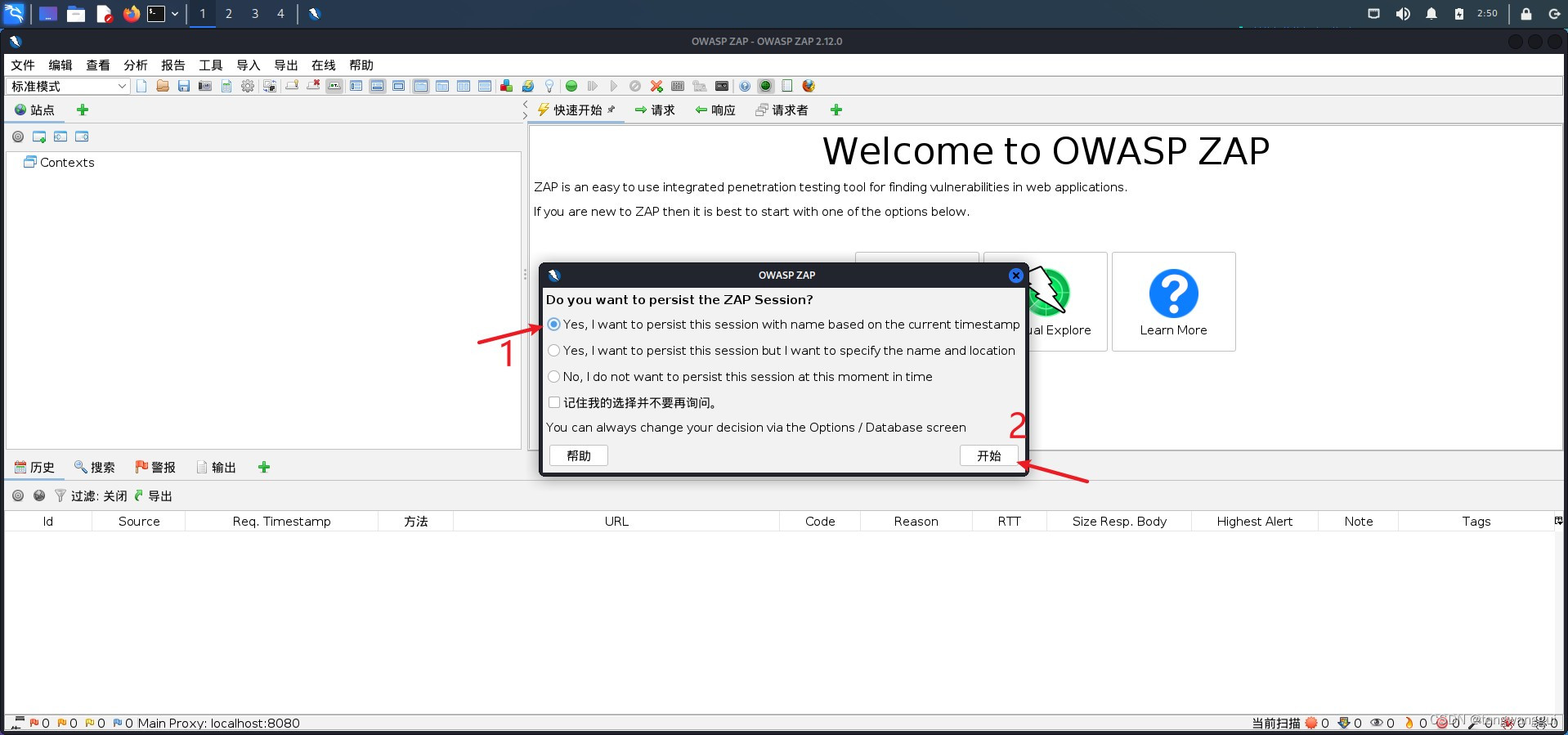
Task: Click the Check for Updates icon
Action: [527, 86]
